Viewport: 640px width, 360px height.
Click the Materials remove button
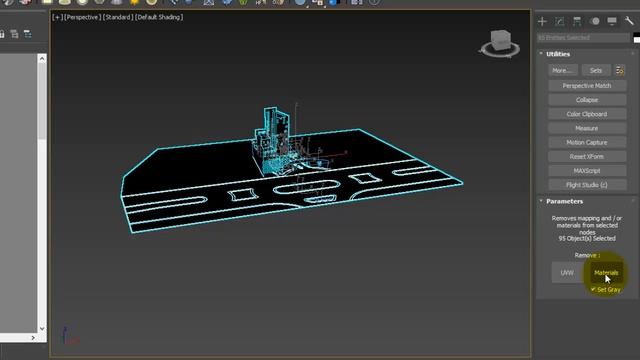[606, 273]
